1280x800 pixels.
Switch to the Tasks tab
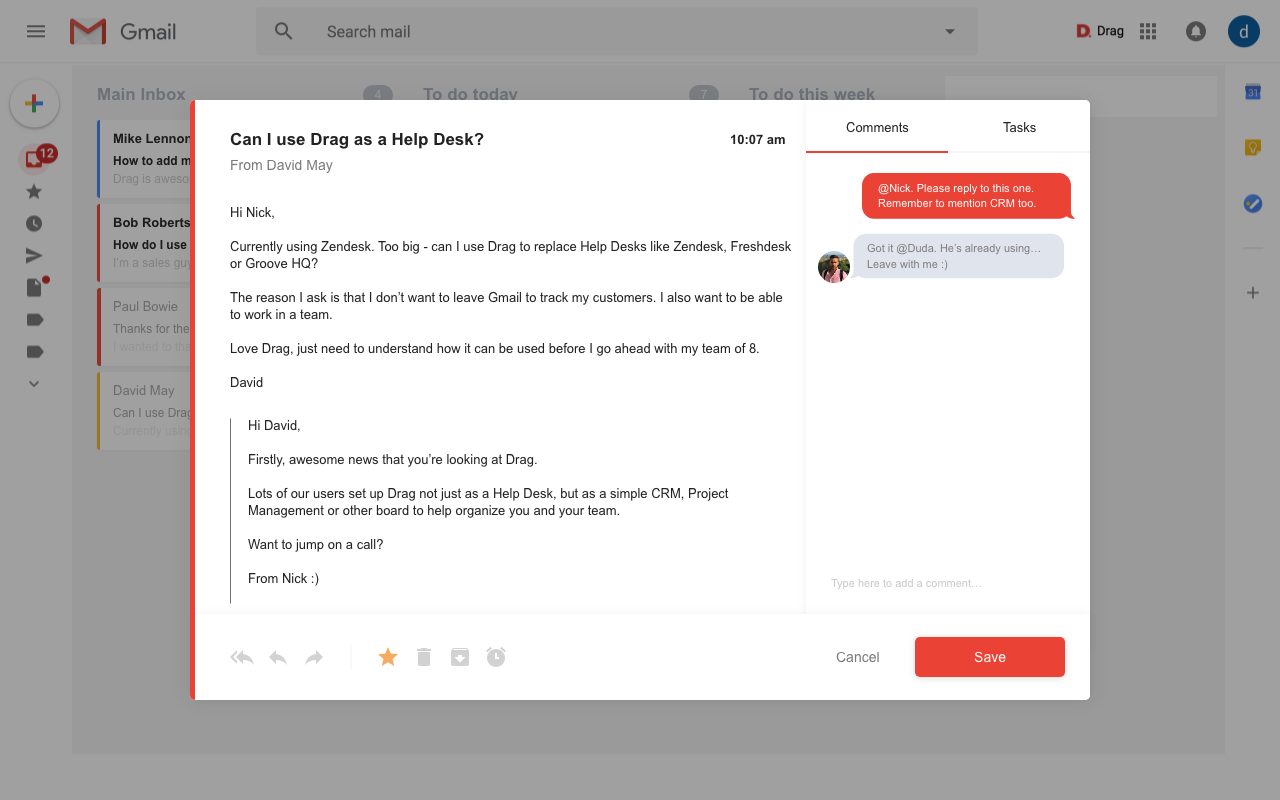click(1019, 127)
